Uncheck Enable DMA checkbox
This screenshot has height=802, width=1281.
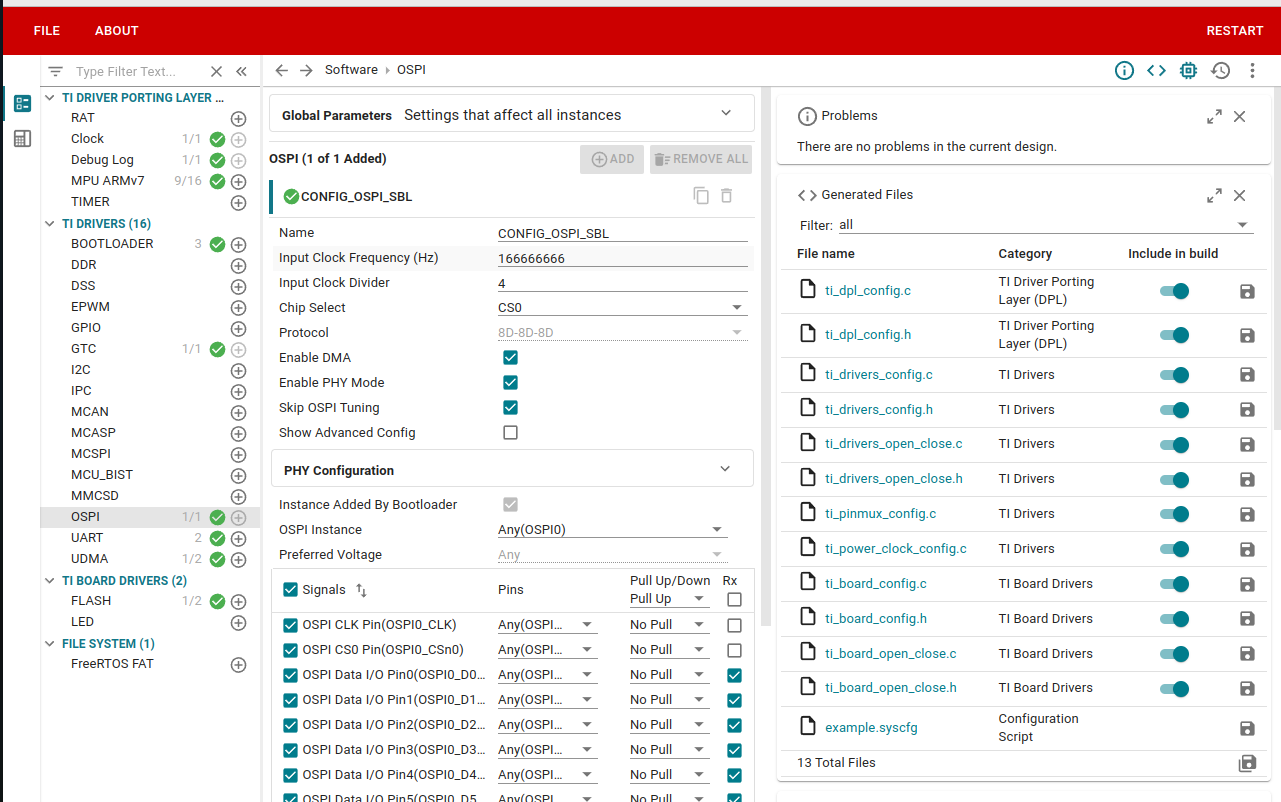point(510,358)
